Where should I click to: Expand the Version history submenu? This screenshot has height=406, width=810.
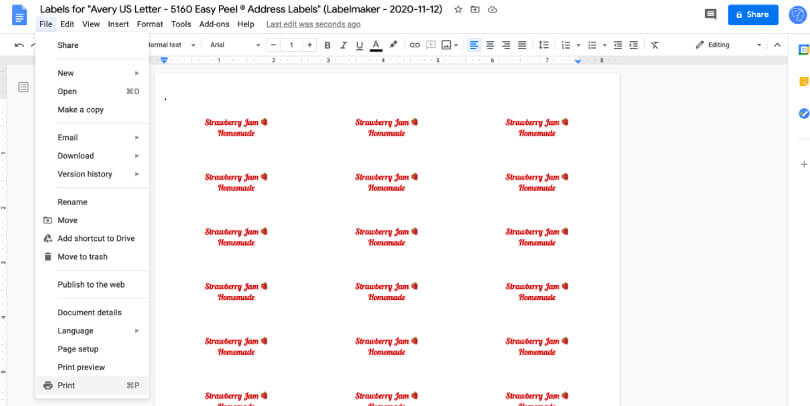coord(92,174)
